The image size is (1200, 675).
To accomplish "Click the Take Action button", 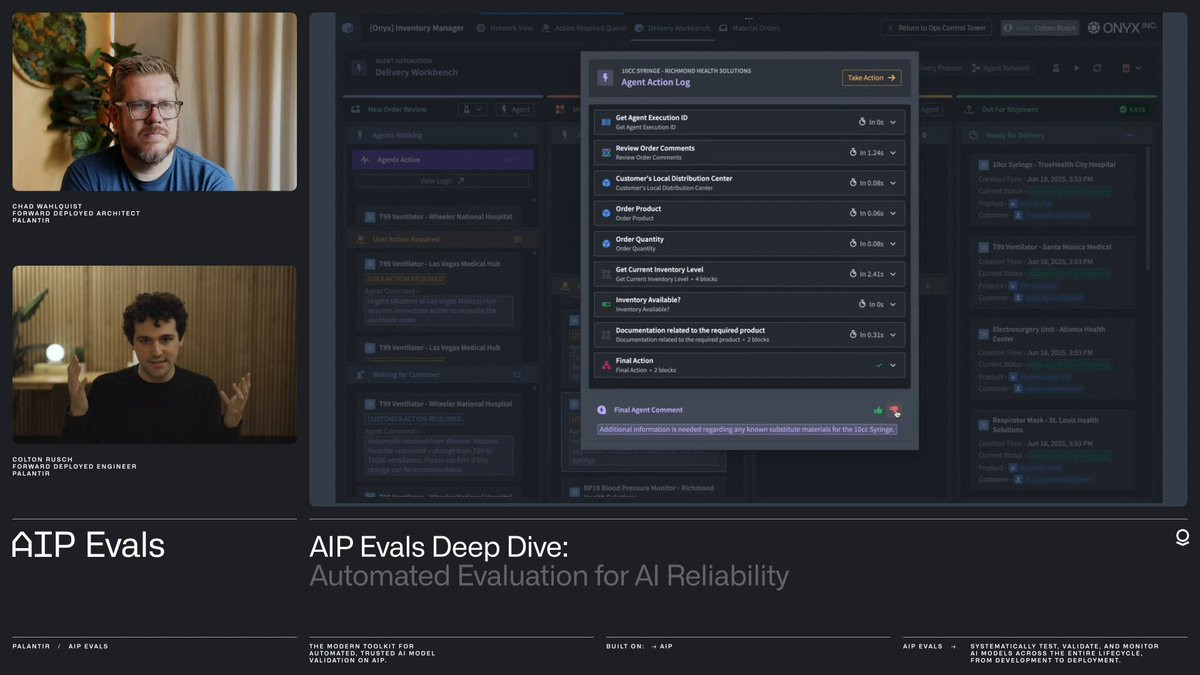I will [871, 77].
